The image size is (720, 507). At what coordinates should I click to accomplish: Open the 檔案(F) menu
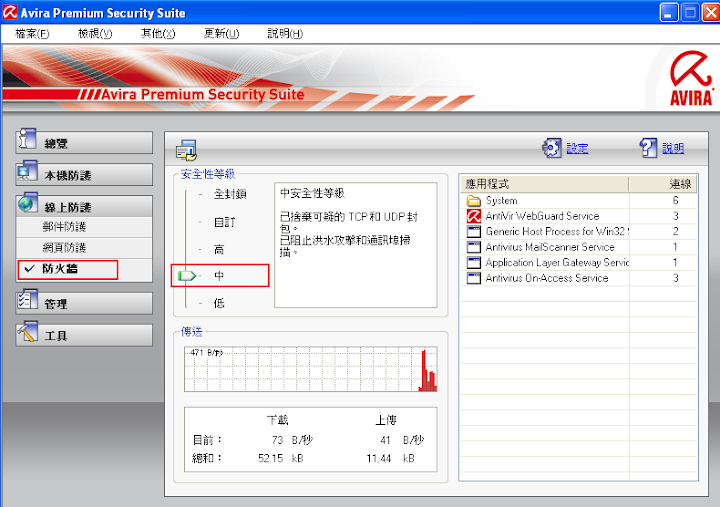[32, 34]
